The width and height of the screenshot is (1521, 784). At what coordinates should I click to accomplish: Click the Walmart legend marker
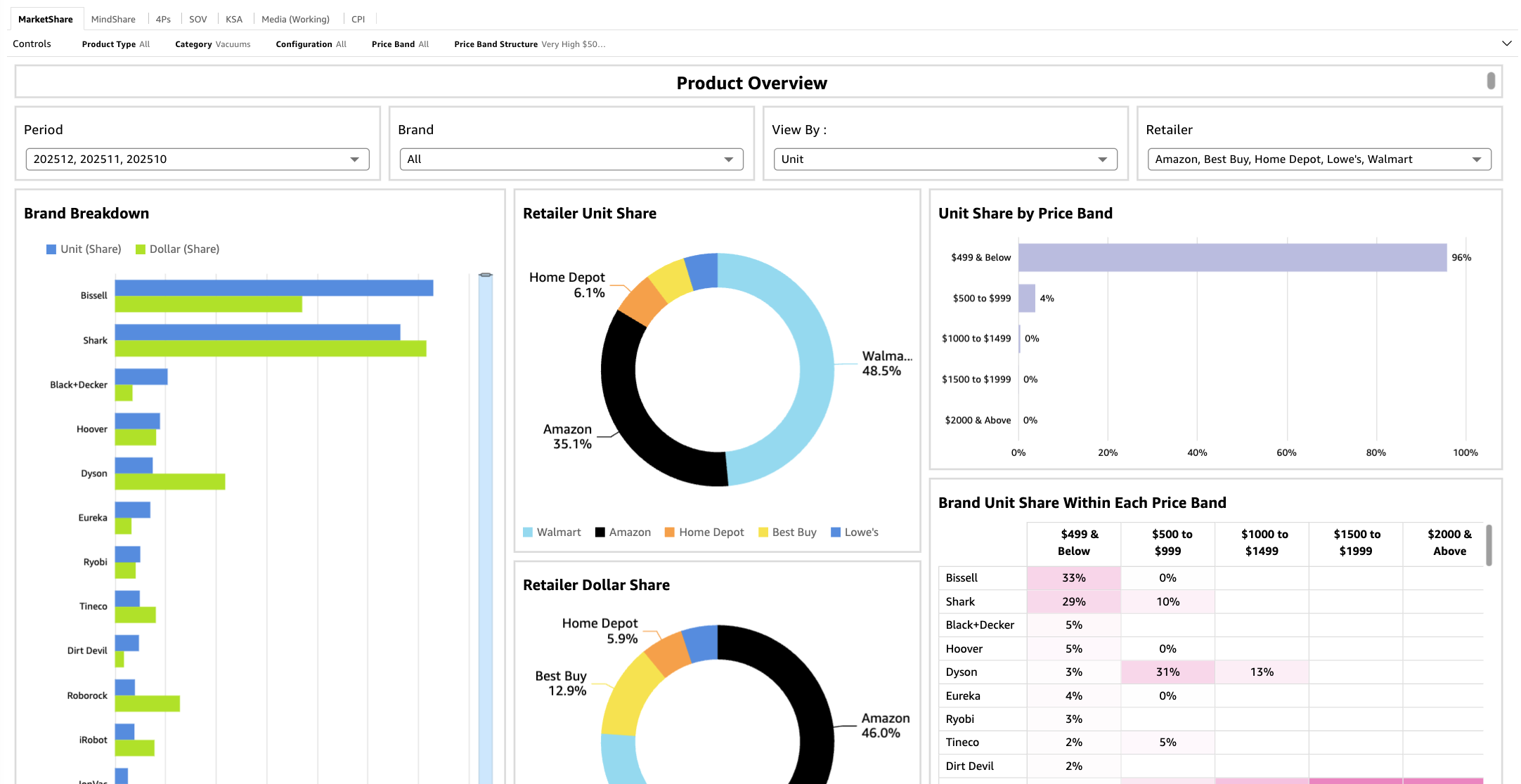click(x=528, y=533)
